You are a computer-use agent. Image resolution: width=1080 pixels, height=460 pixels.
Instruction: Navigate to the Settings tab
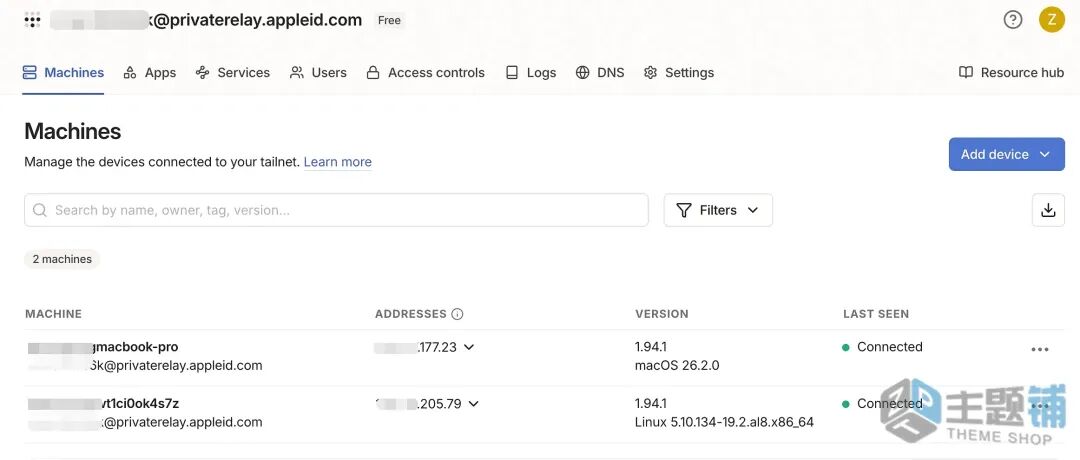pyautogui.click(x=679, y=72)
